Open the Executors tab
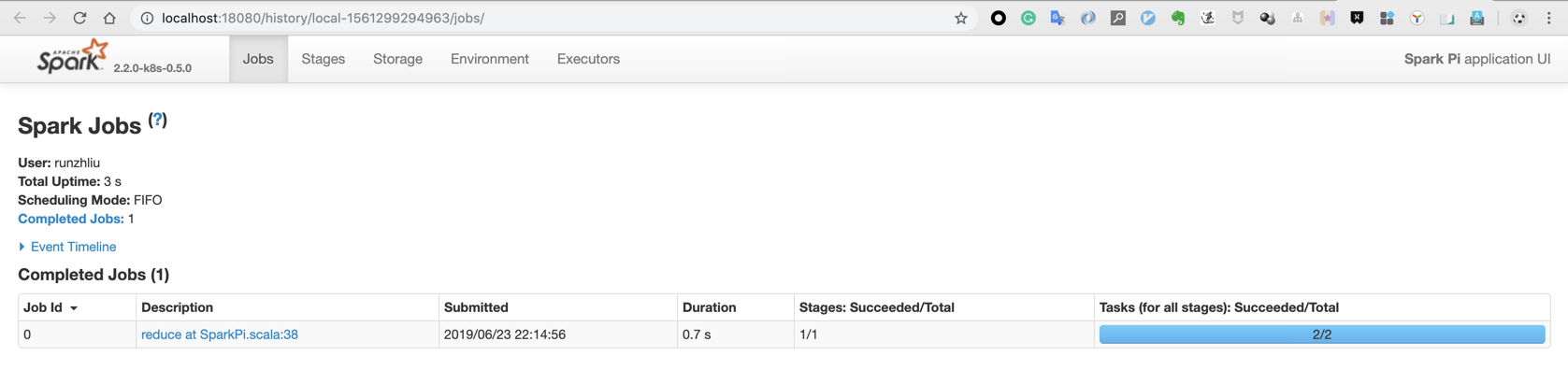Viewport: 1568px width, 384px height. click(588, 59)
